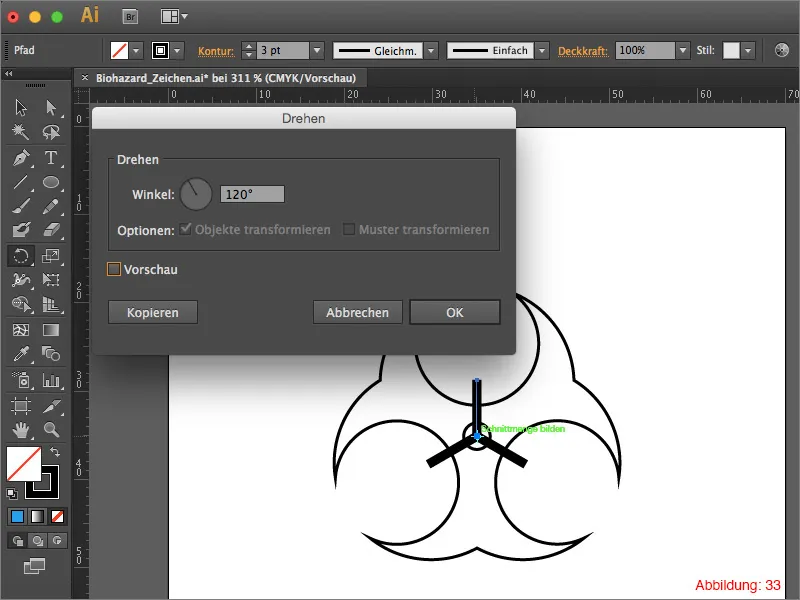800x600 pixels.
Task: Select the Biohazard_Zeichen.ai document tab
Action: 226,78
